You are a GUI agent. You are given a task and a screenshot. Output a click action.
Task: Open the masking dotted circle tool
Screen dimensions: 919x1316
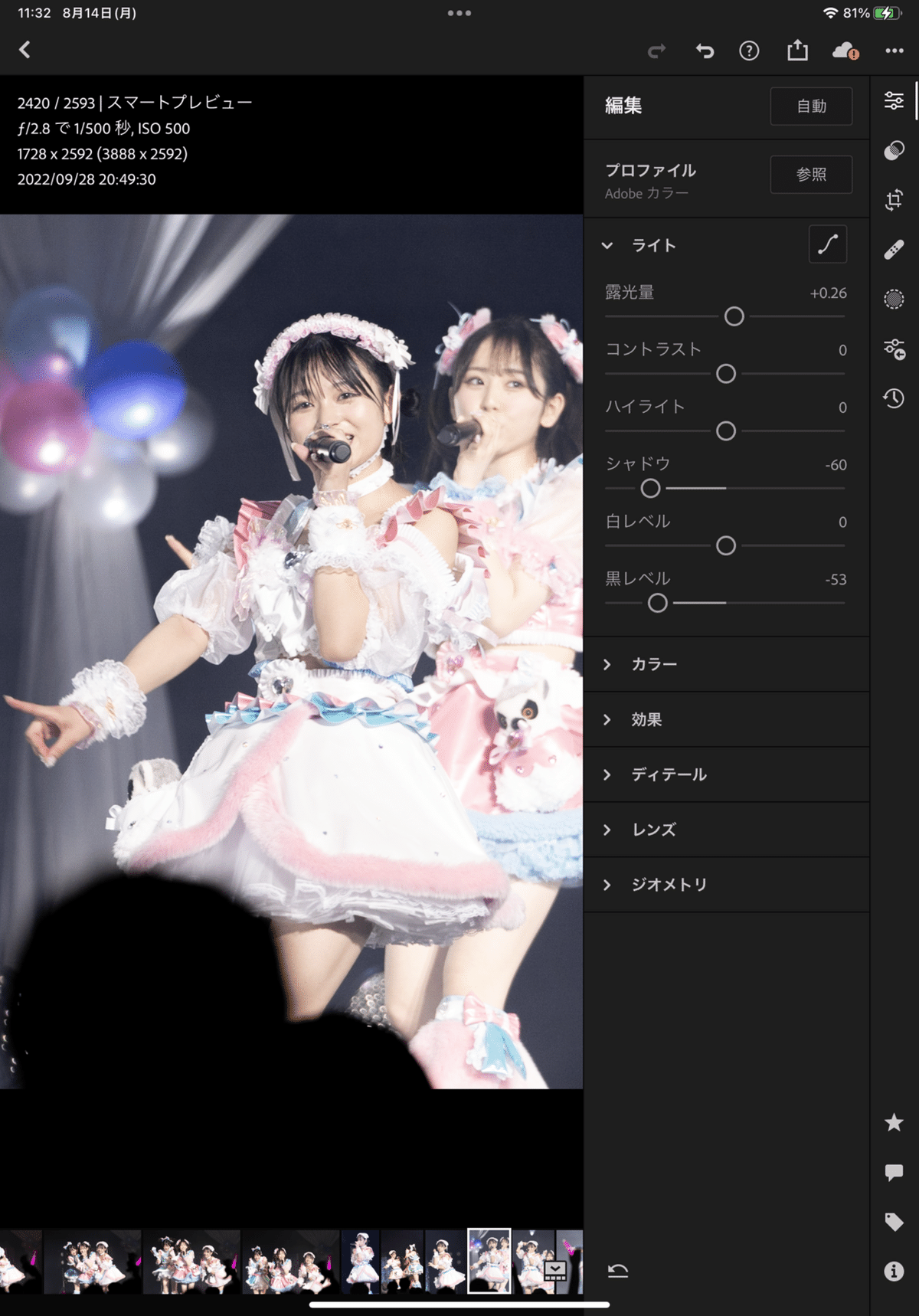click(894, 299)
